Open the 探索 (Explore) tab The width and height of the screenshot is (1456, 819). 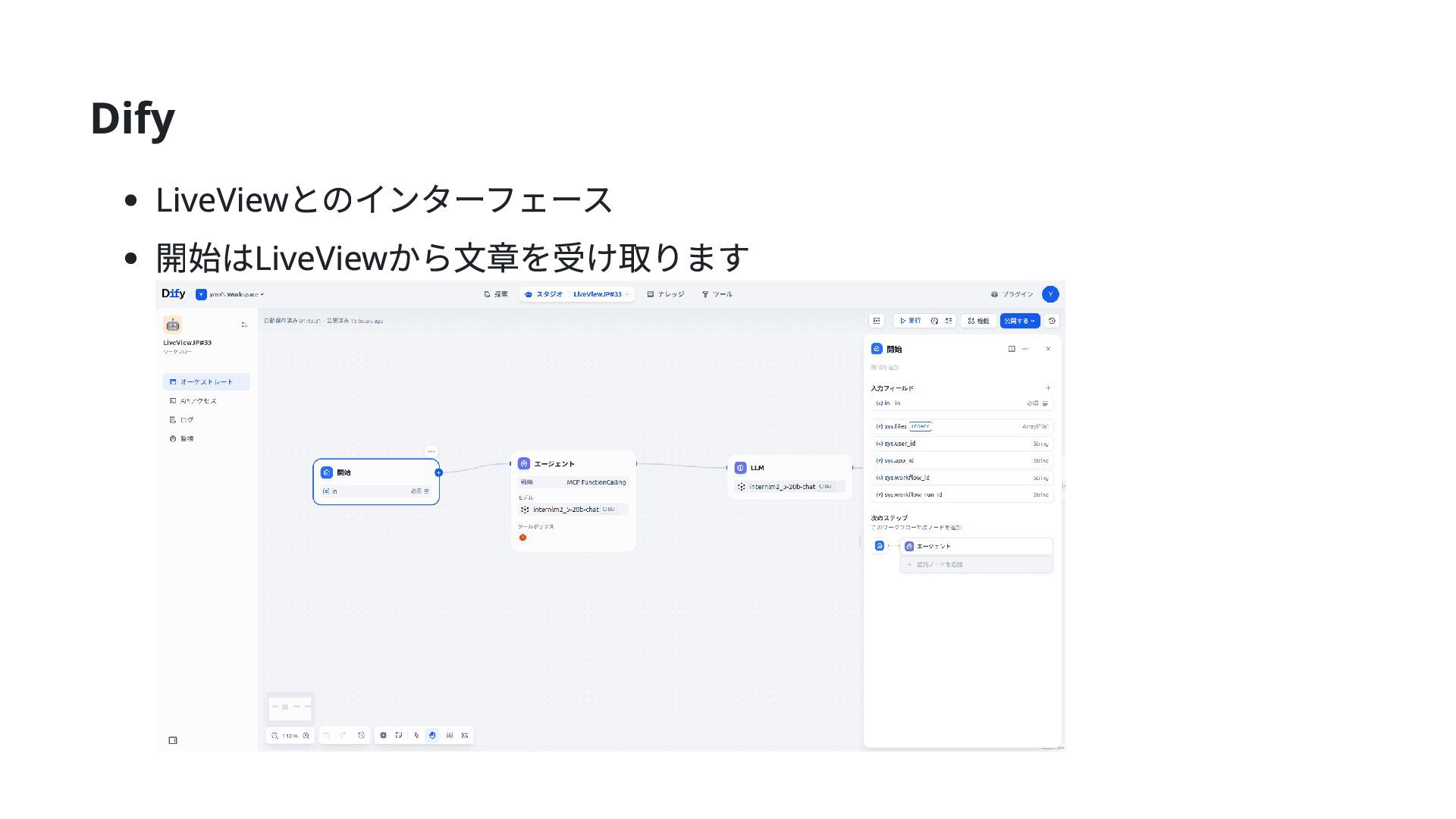(x=496, y=294)
